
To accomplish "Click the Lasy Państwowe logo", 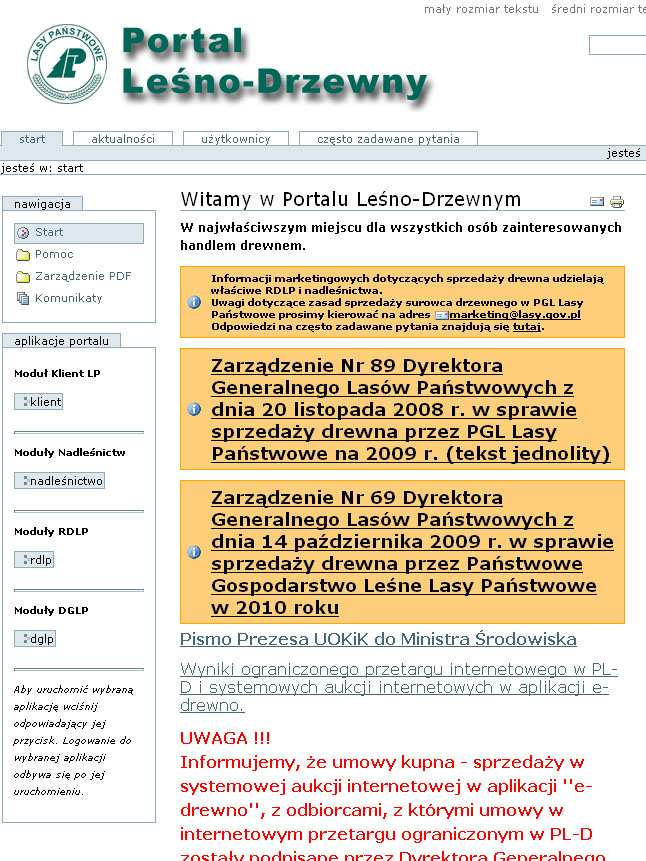I will click(x=66, y=64).
